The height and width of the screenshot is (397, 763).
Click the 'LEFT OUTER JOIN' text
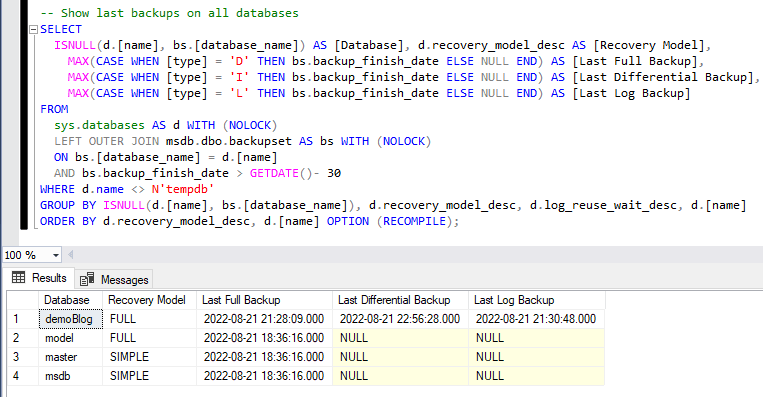[x=107, y=142]
